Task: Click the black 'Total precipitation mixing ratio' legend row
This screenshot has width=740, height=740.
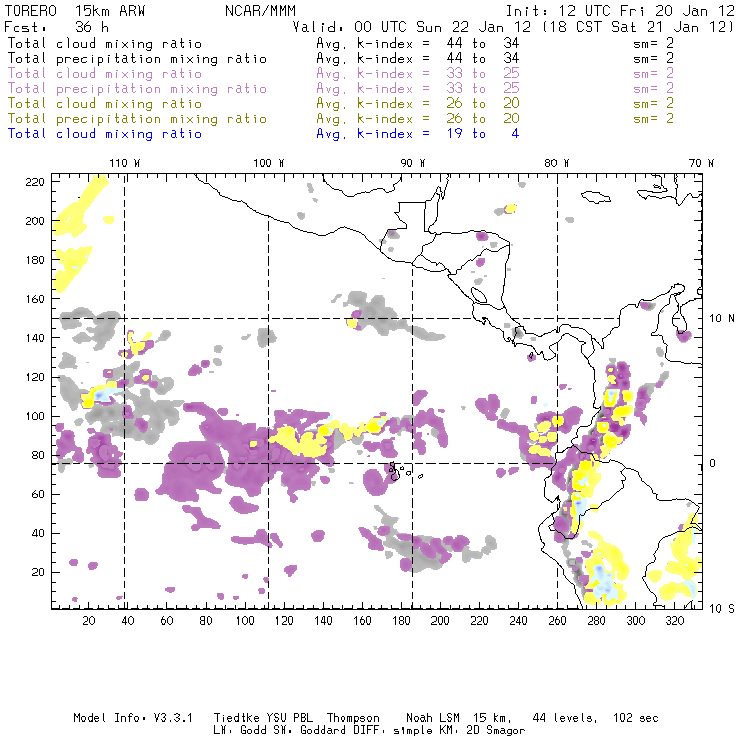Action: click(x=137, y=59)
